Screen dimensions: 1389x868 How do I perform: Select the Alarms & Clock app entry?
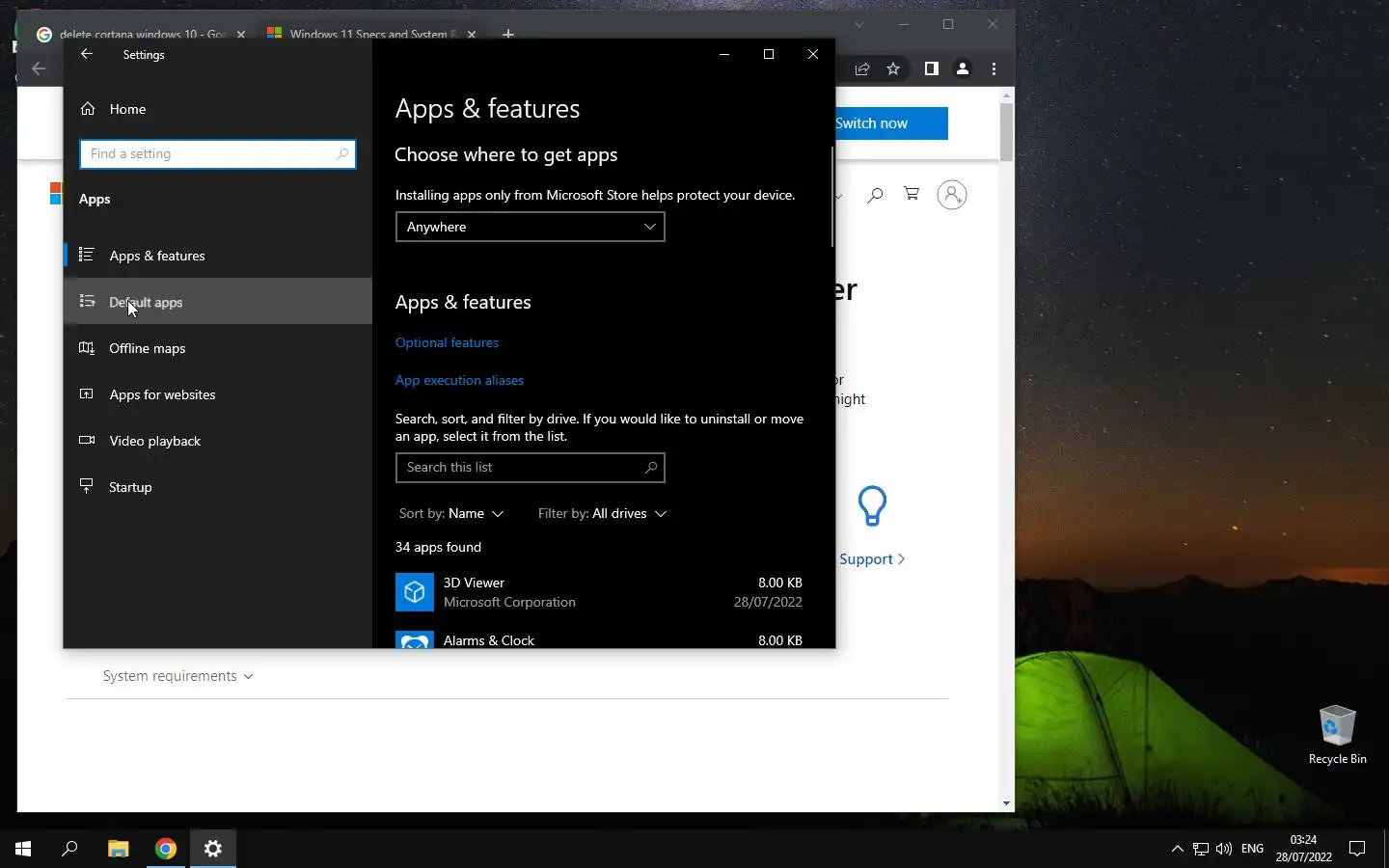pyautogui.click(x=599, y=639)
